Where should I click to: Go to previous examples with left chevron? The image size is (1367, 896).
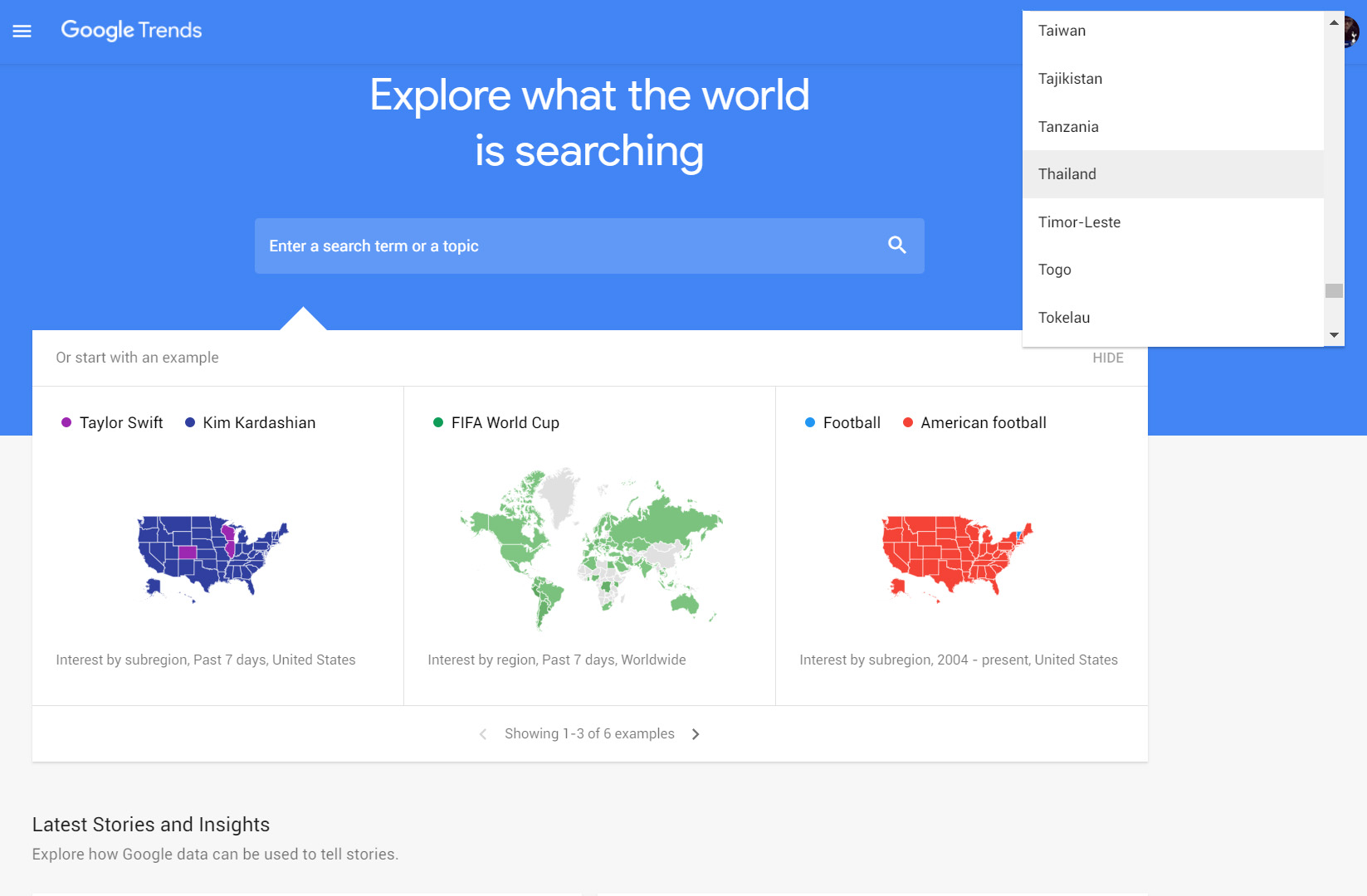coord(483,734)
